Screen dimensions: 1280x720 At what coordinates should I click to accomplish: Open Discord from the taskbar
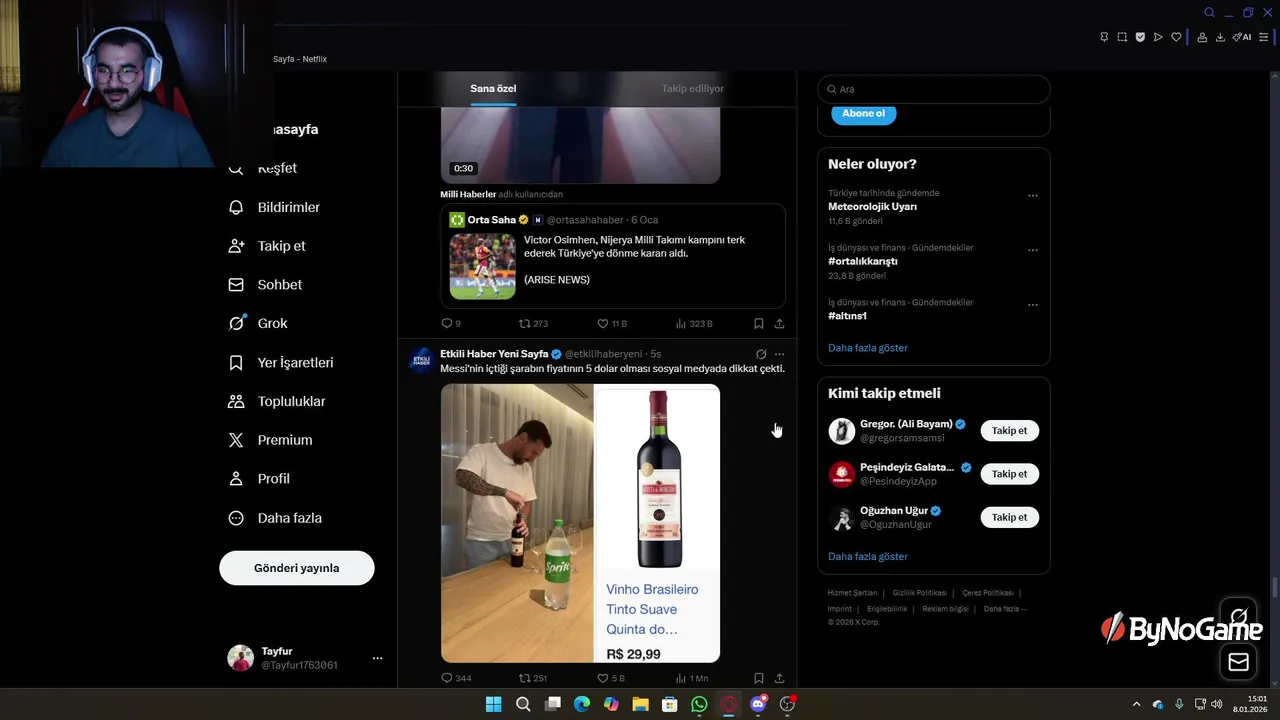(x=758, y=704)
